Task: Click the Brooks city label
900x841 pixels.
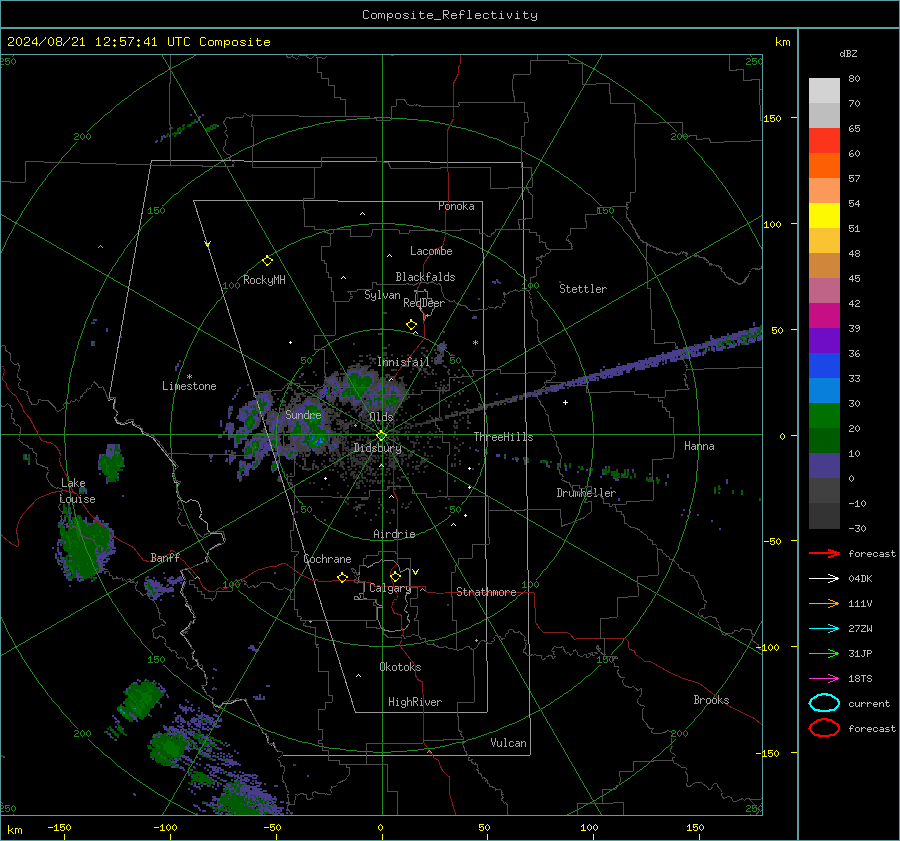Action: (711, 700)
